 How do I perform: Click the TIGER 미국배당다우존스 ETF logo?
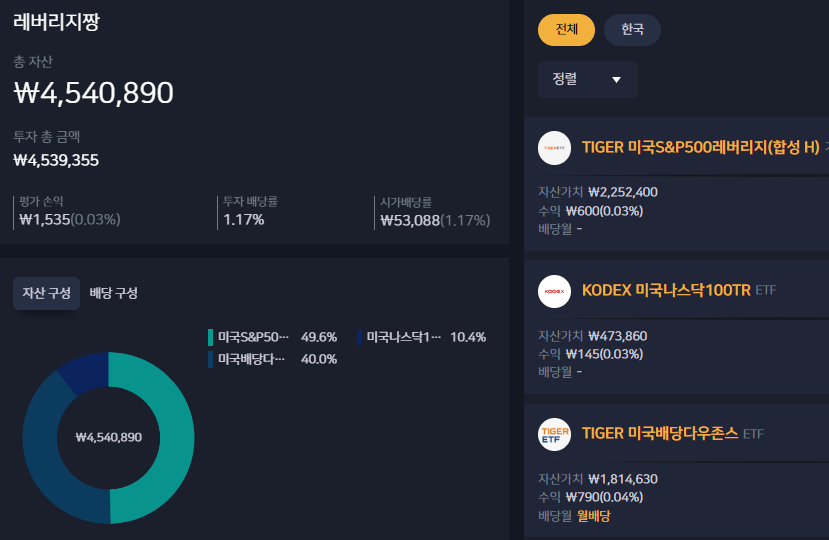coord(554,434)
